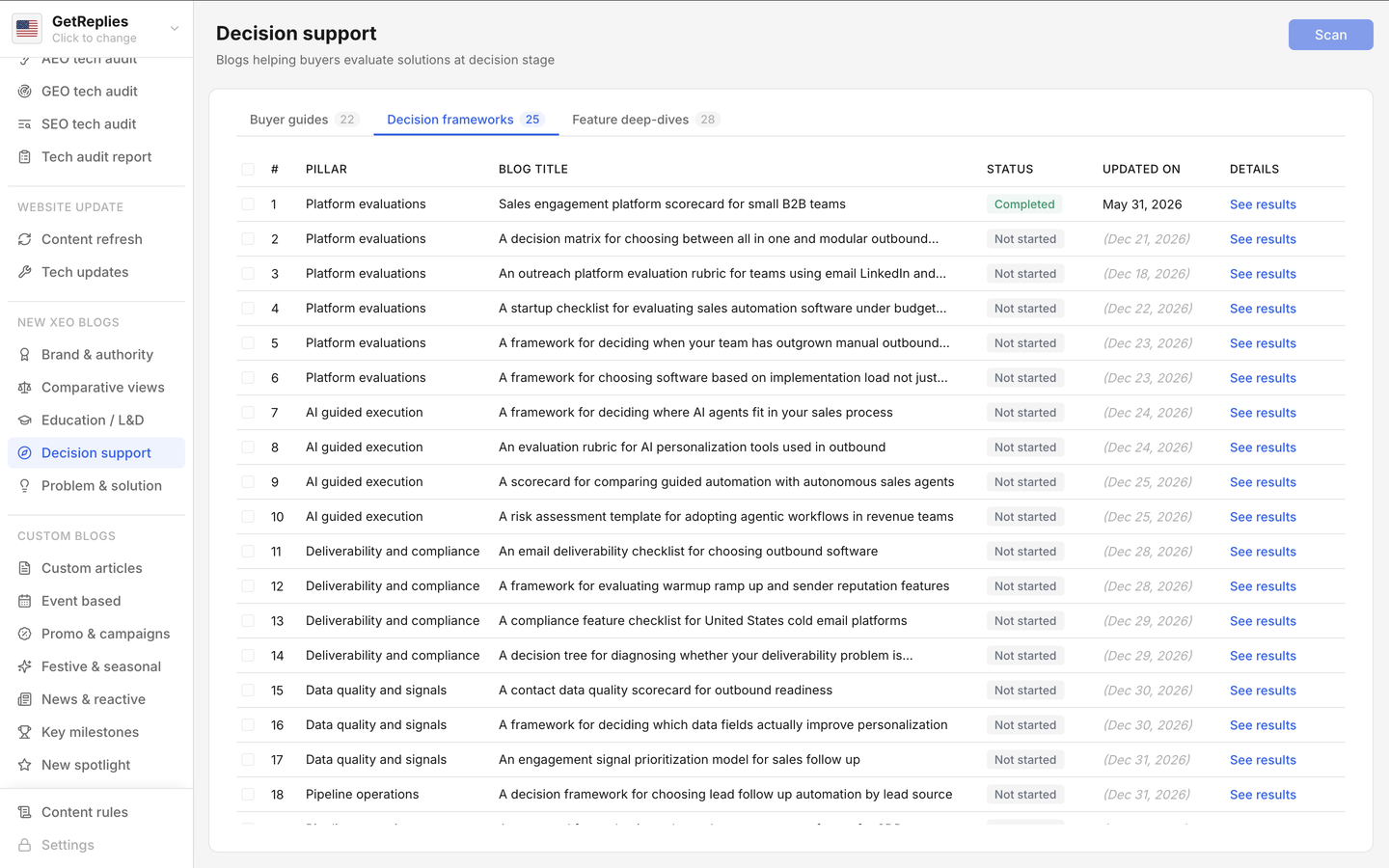This screenshot has width=1389, height=868.
Task: Click the SEO tech audit sidebar icon
Action: click(25, 124)
